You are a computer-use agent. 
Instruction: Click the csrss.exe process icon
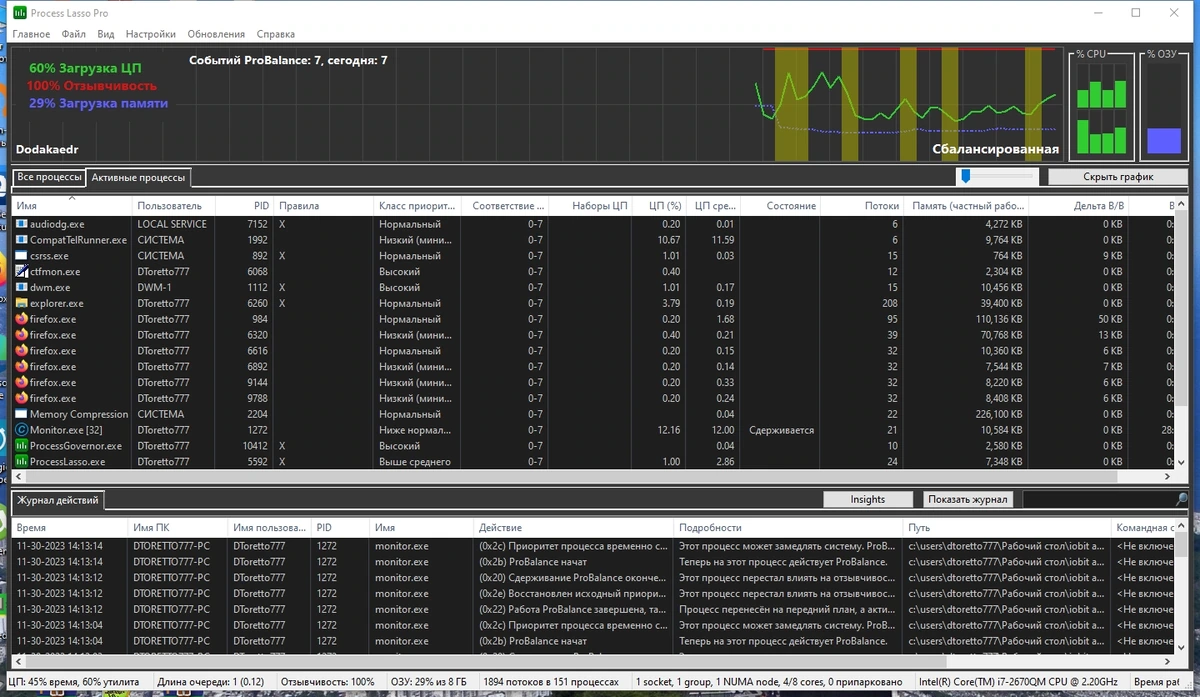coord(21,256)
